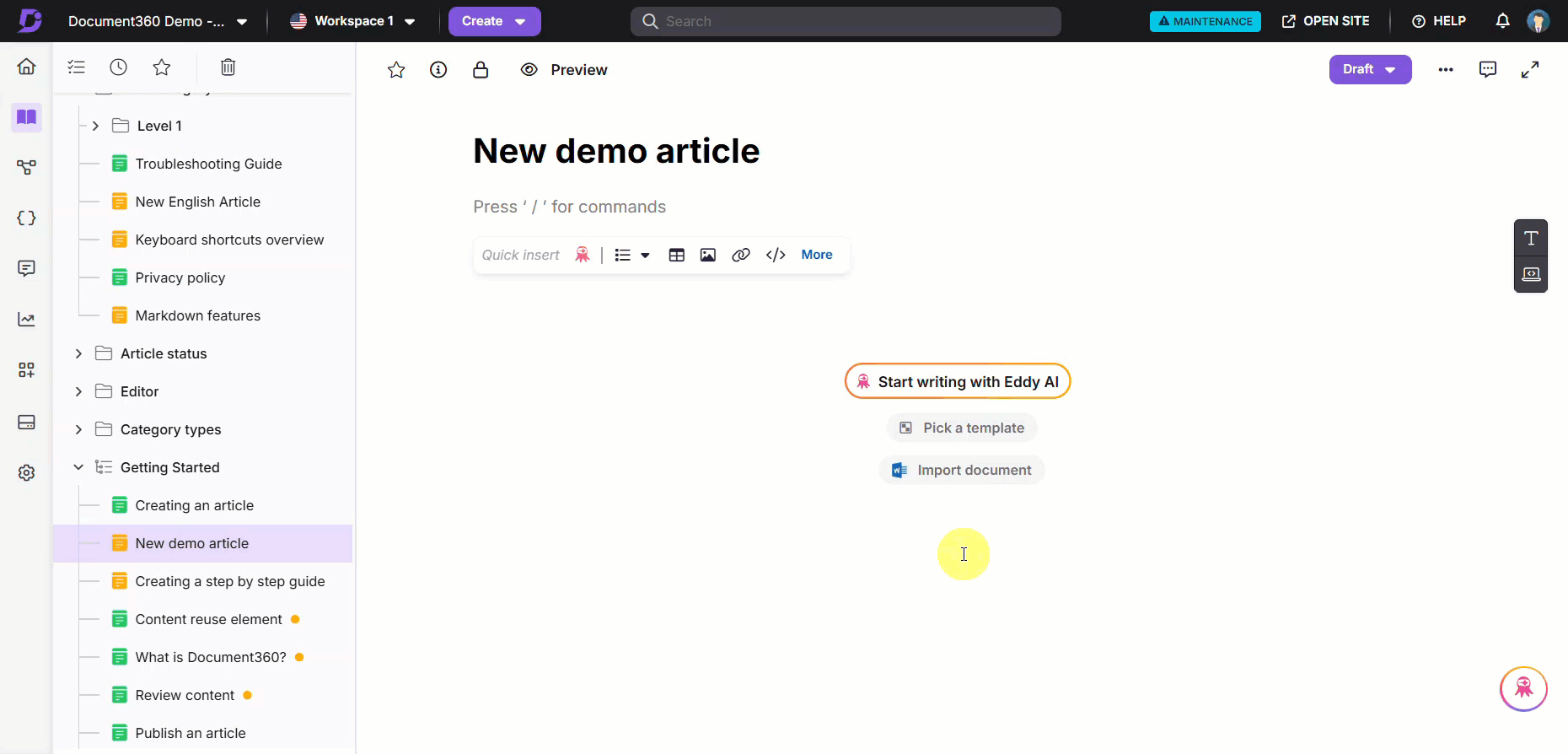Click the Eddy AI assistant floating button
Screen dimensions: 1568x754
1523,689
